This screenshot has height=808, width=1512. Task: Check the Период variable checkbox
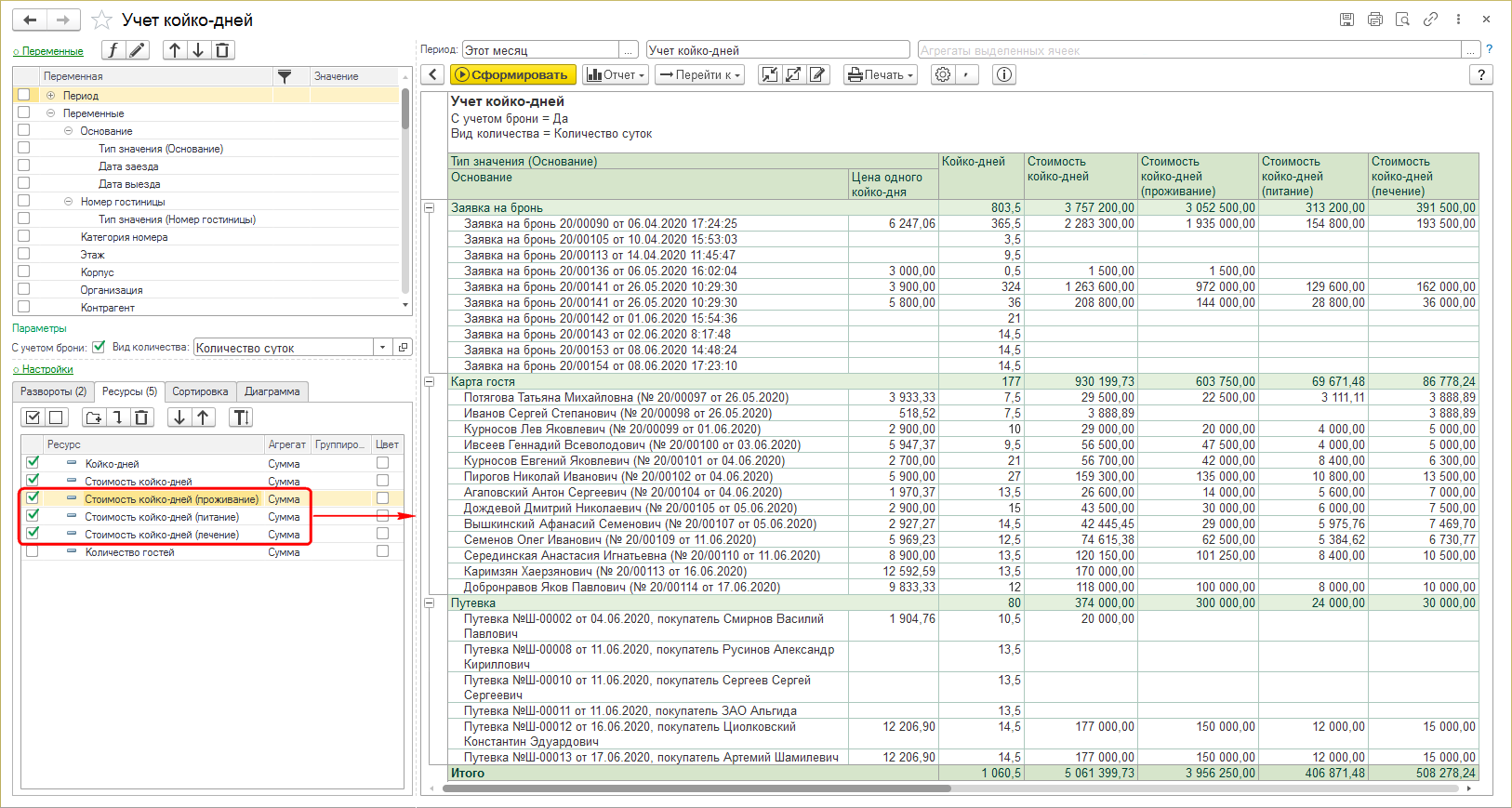(x=24, y=95)
